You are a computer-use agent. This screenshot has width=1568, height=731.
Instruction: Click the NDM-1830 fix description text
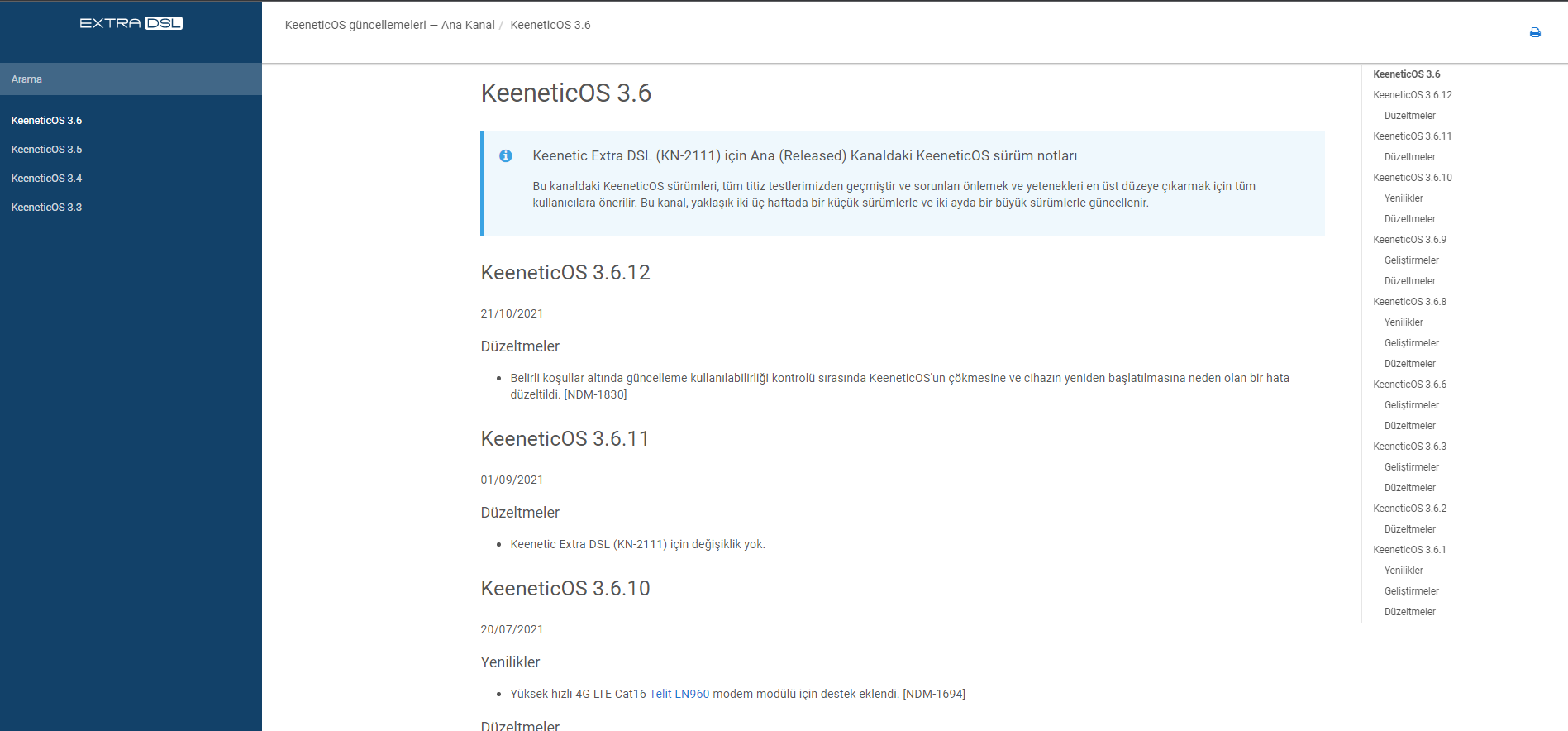point(899,386)
